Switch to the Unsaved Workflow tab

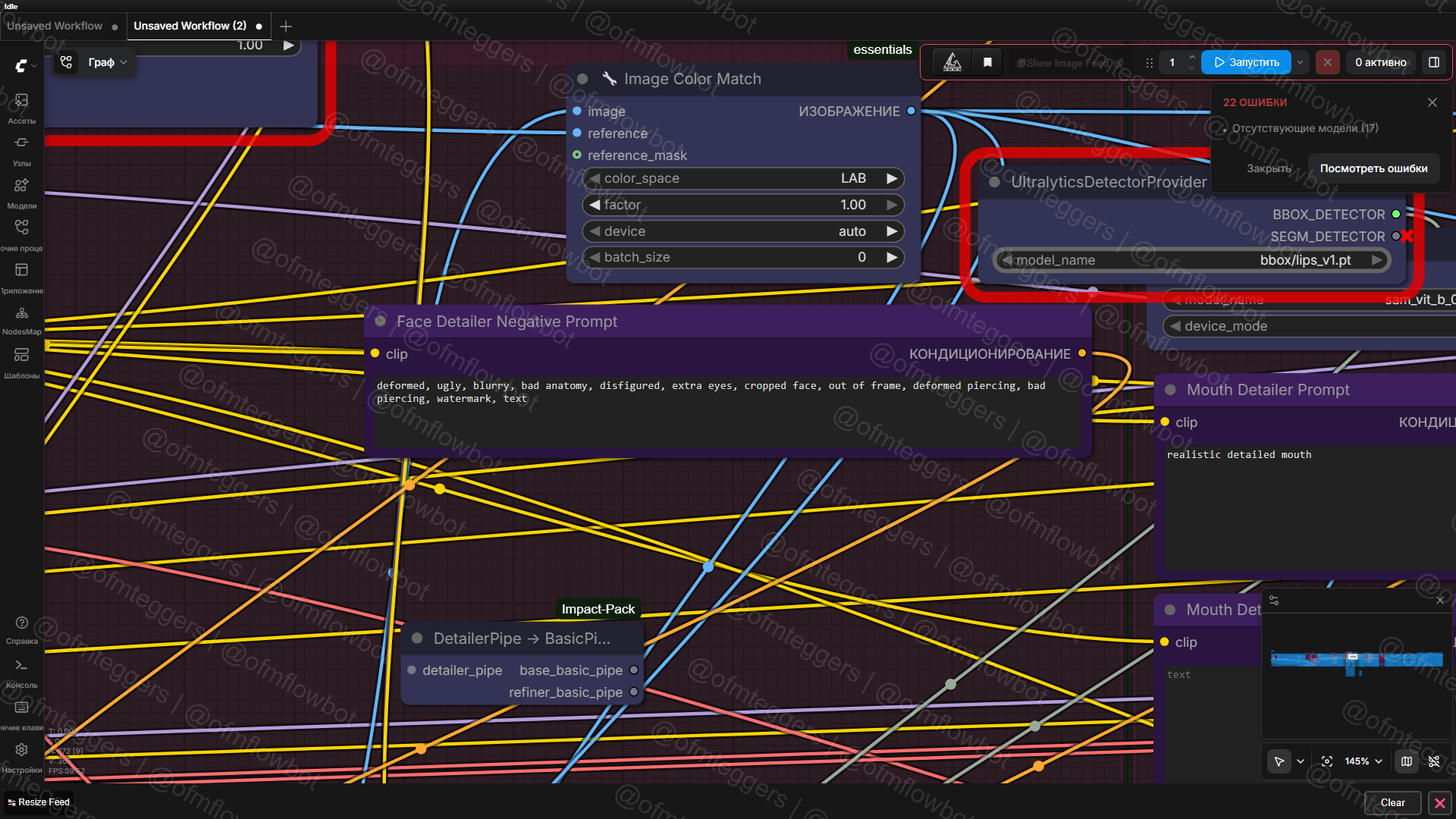[55, 26]
